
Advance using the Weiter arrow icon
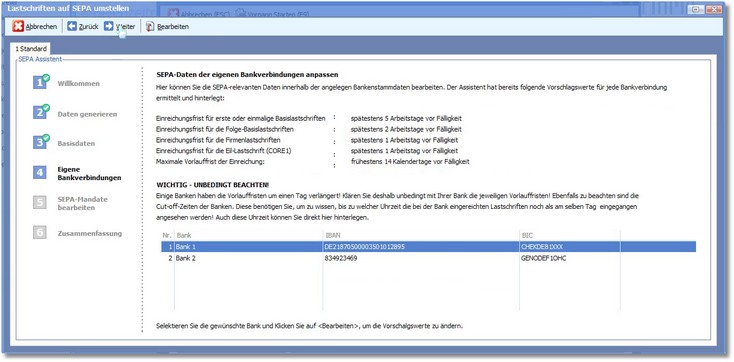point(108,26)
